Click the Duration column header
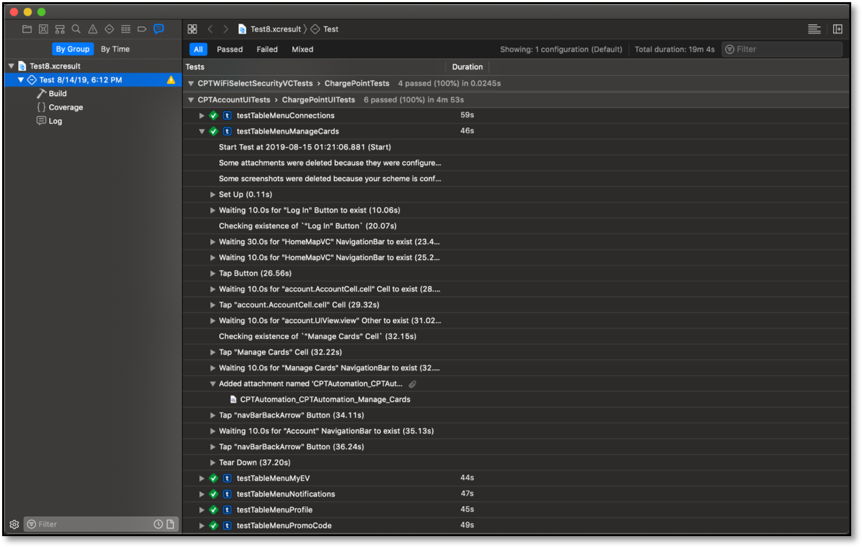This screenshot has height=547, width=862. tap(467, 67)
